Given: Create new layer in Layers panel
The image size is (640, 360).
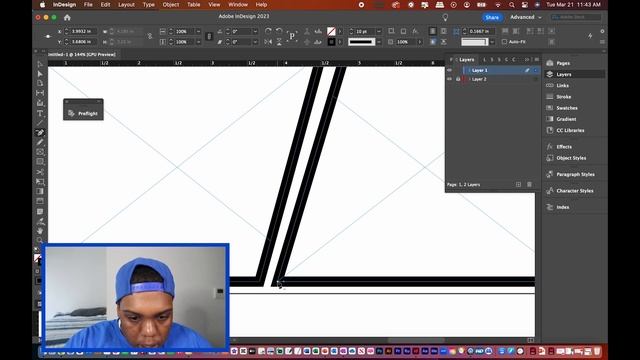Looking at the screenshot, I should pos(518,184).
